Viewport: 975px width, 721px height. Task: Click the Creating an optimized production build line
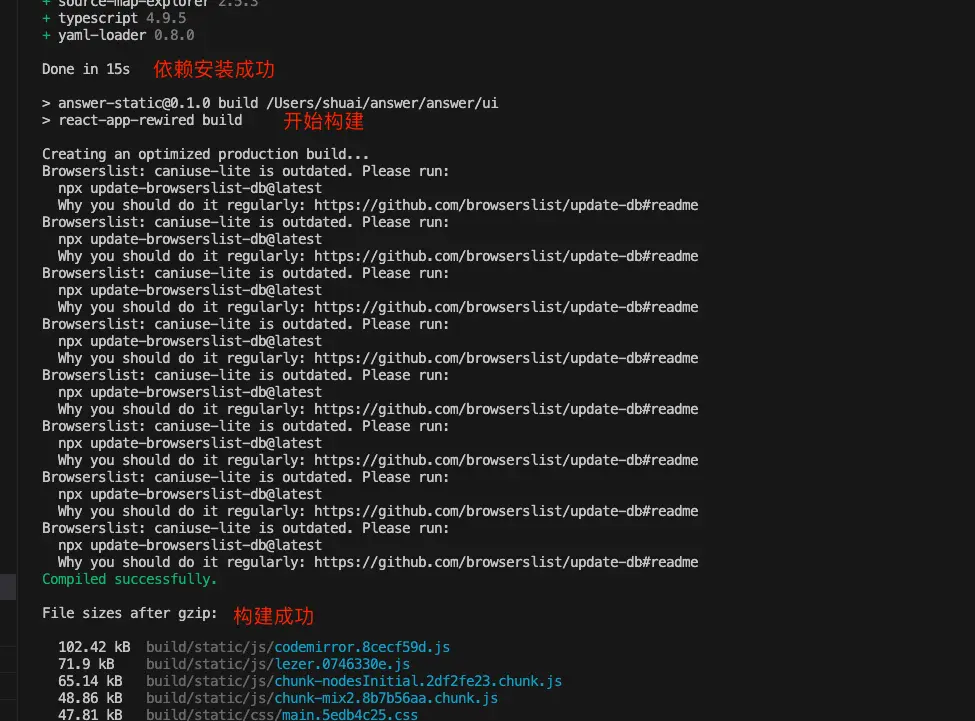click(205, 154)
